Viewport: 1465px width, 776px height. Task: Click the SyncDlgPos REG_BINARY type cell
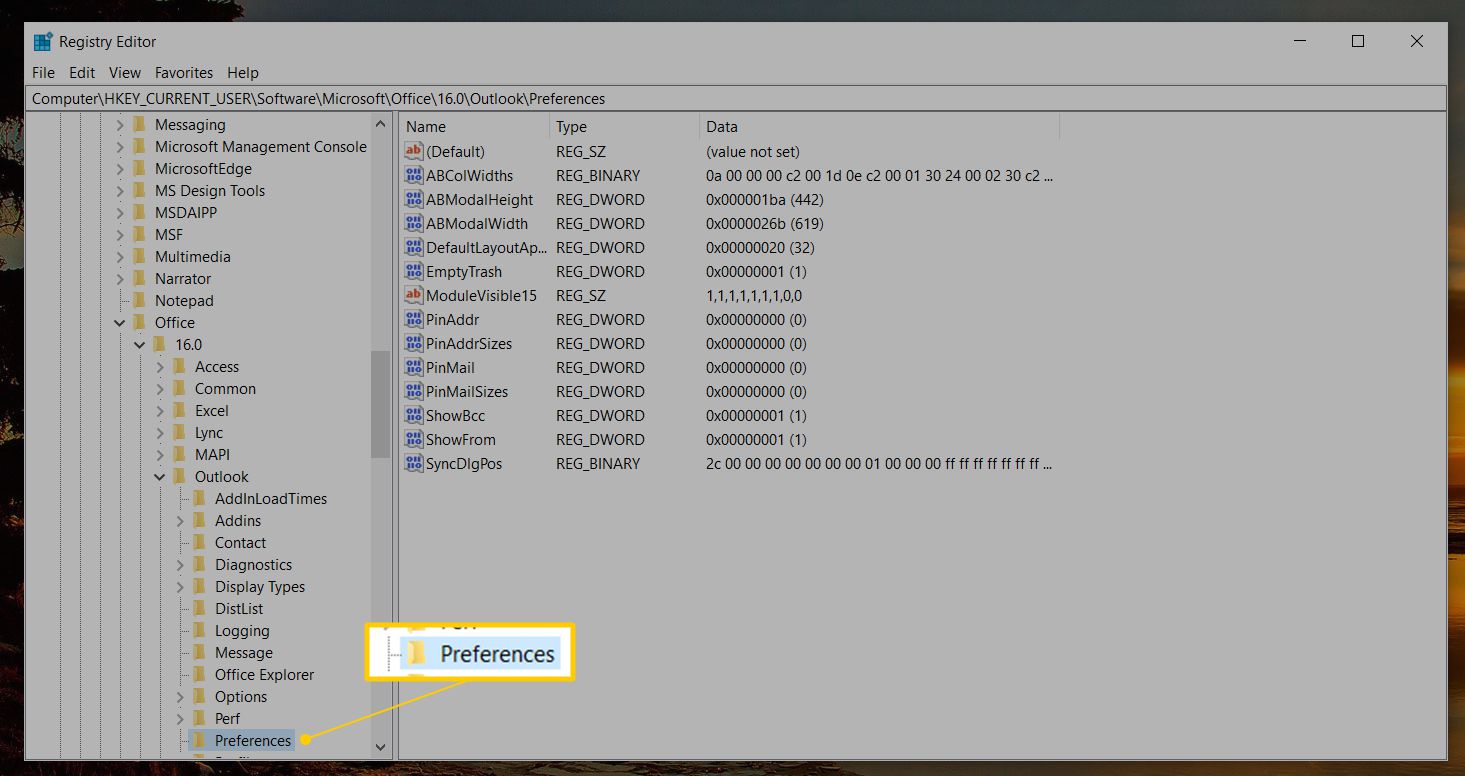[598, 463]
